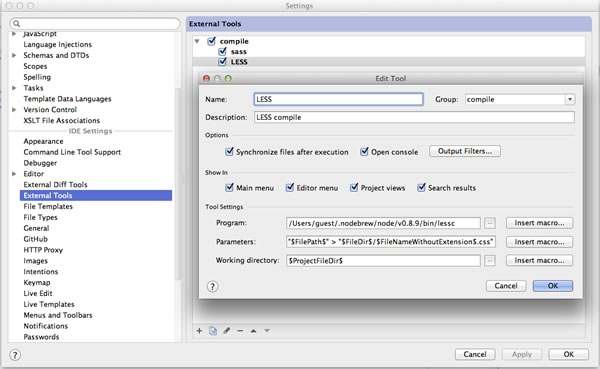Viewport: 600px width, 369px height.
Task: Insert macro for Program field
Action: click(539, 223)
